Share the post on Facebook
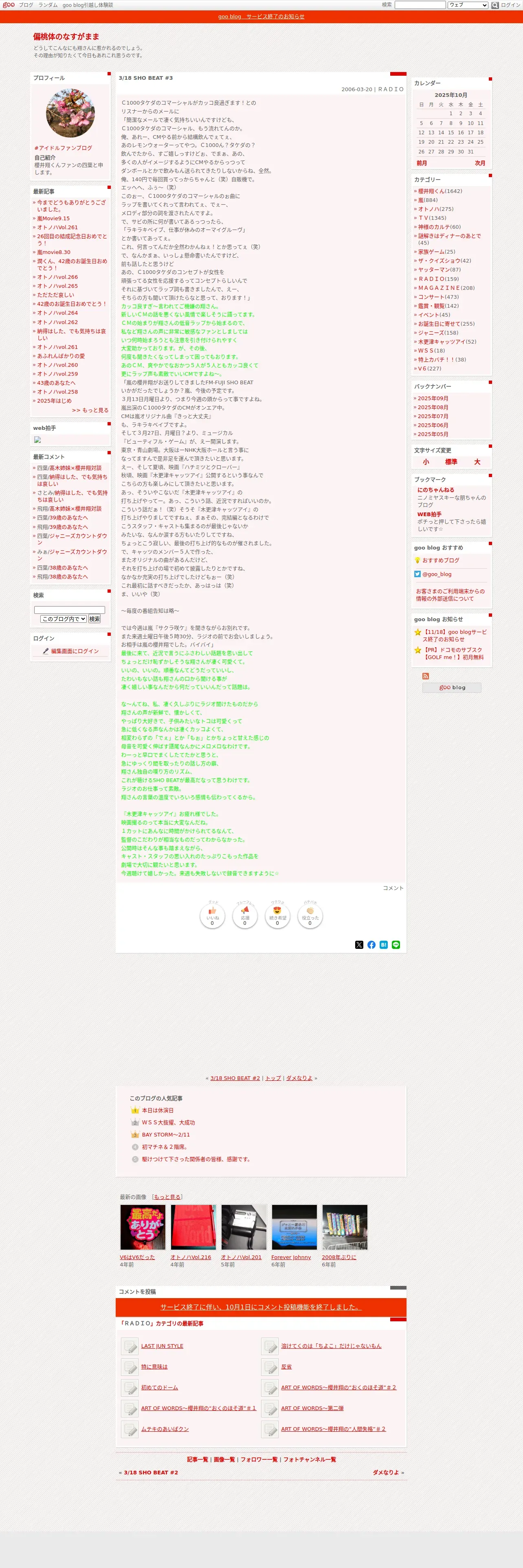This screenshot has height=1568, width=523. point(371,945)
